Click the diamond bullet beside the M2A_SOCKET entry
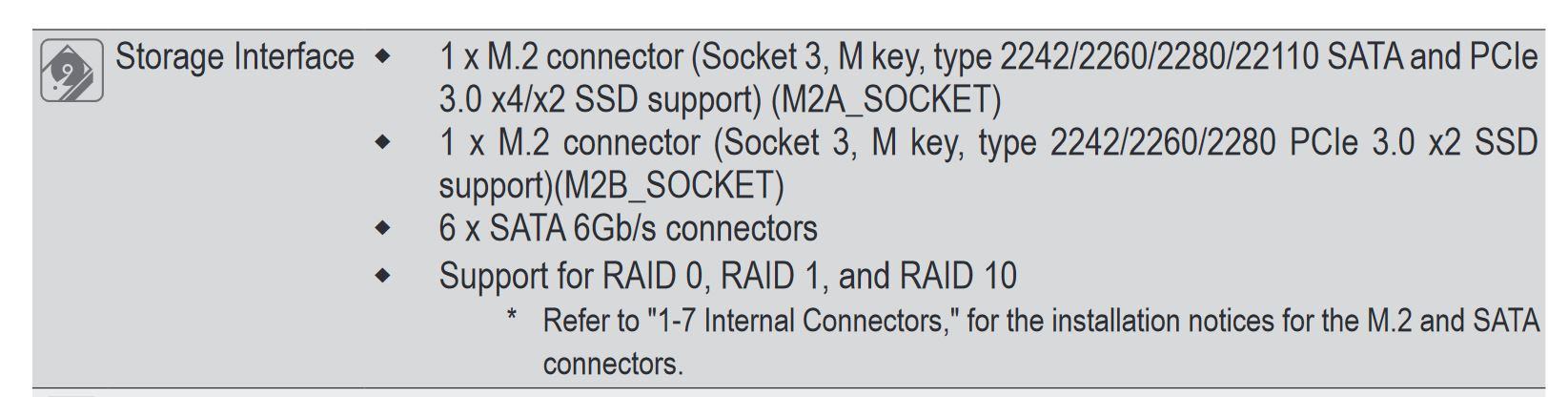The image size is (1568, 397). tap(383, 57)
